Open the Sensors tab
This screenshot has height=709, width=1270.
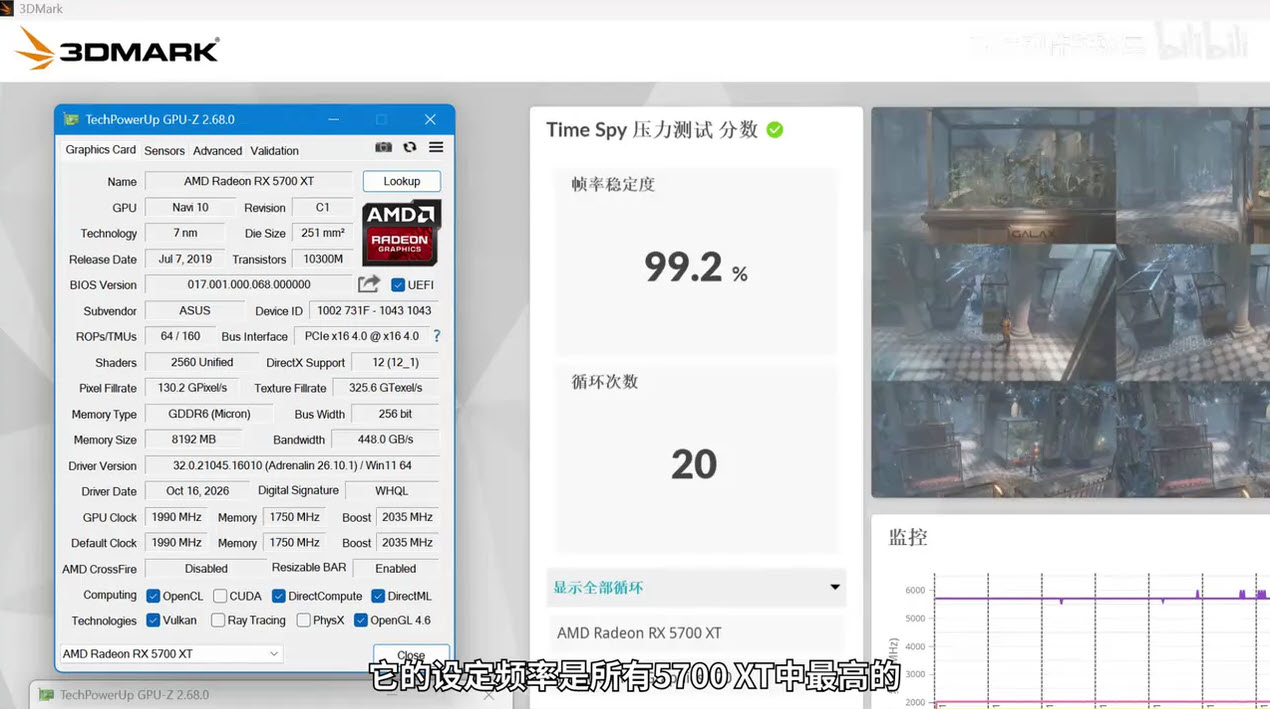coord(164,151)
